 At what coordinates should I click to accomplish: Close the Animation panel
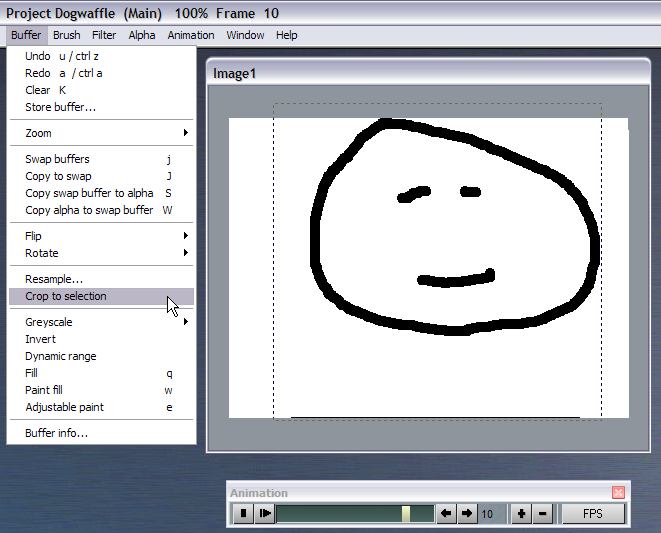pos(618,493)
